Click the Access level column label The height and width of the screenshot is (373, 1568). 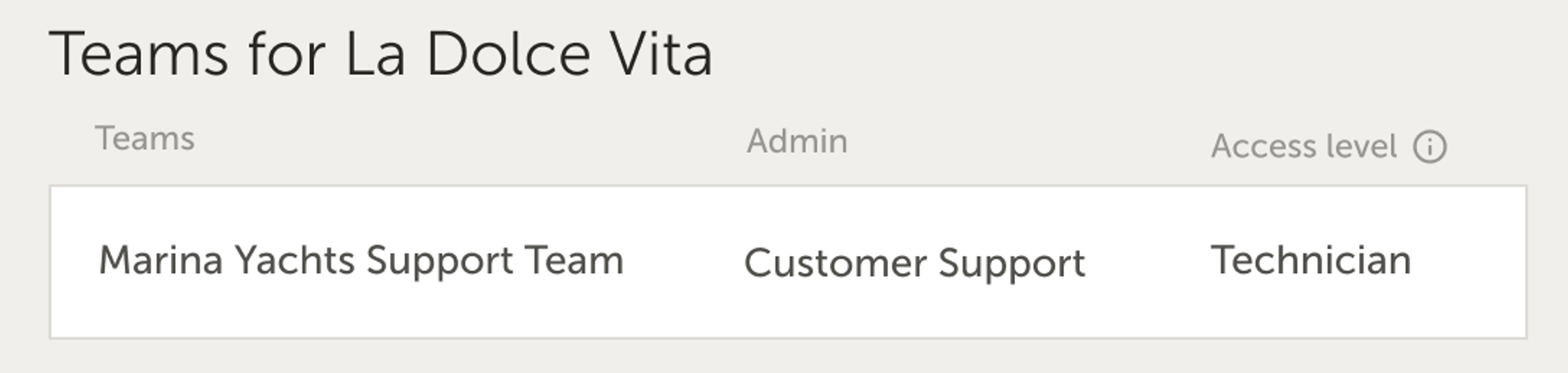point(1303,147)
